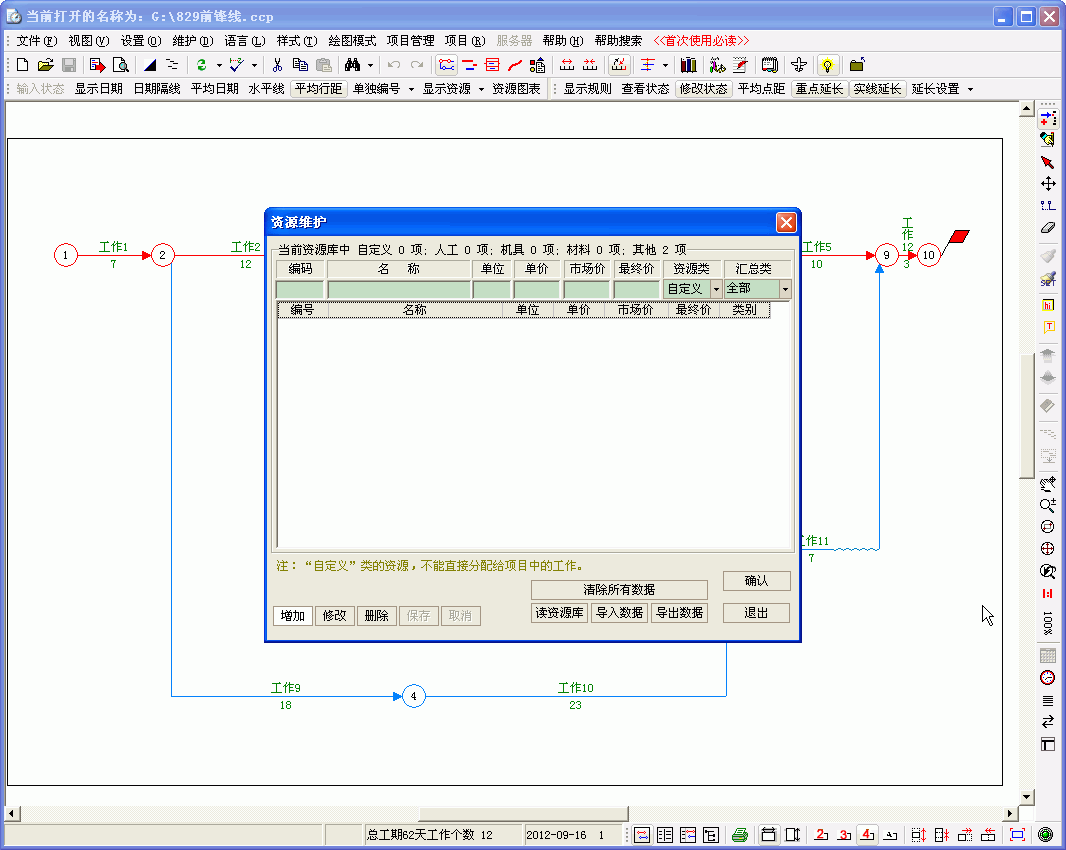
Task: Toggle the 修改状态 button
Action: [x=704, y=89]
